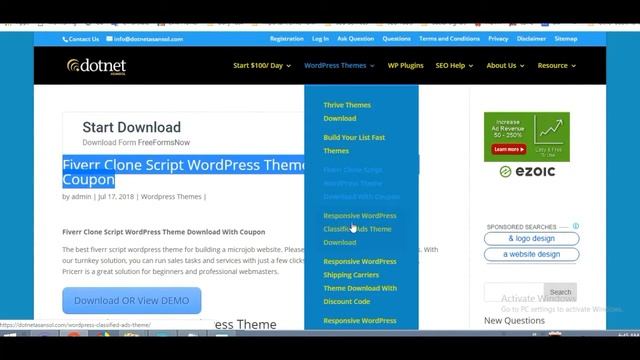The width and height of the screenshot is (640, 360).
Task: Click the Fiverr Clone Script post title
Action: (x=184, y=172)
